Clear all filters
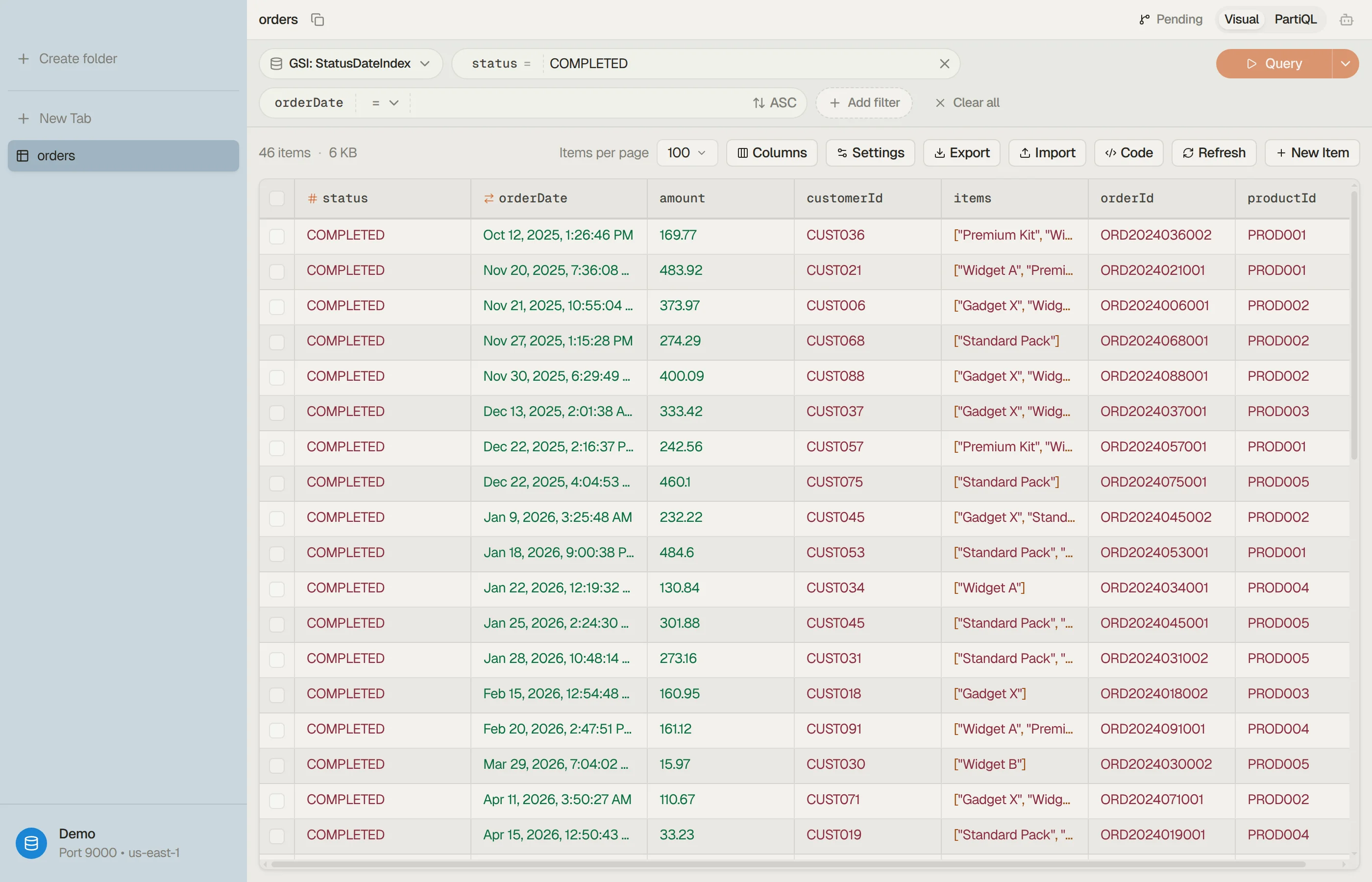The image size is (1372, 882). [967, 102]
